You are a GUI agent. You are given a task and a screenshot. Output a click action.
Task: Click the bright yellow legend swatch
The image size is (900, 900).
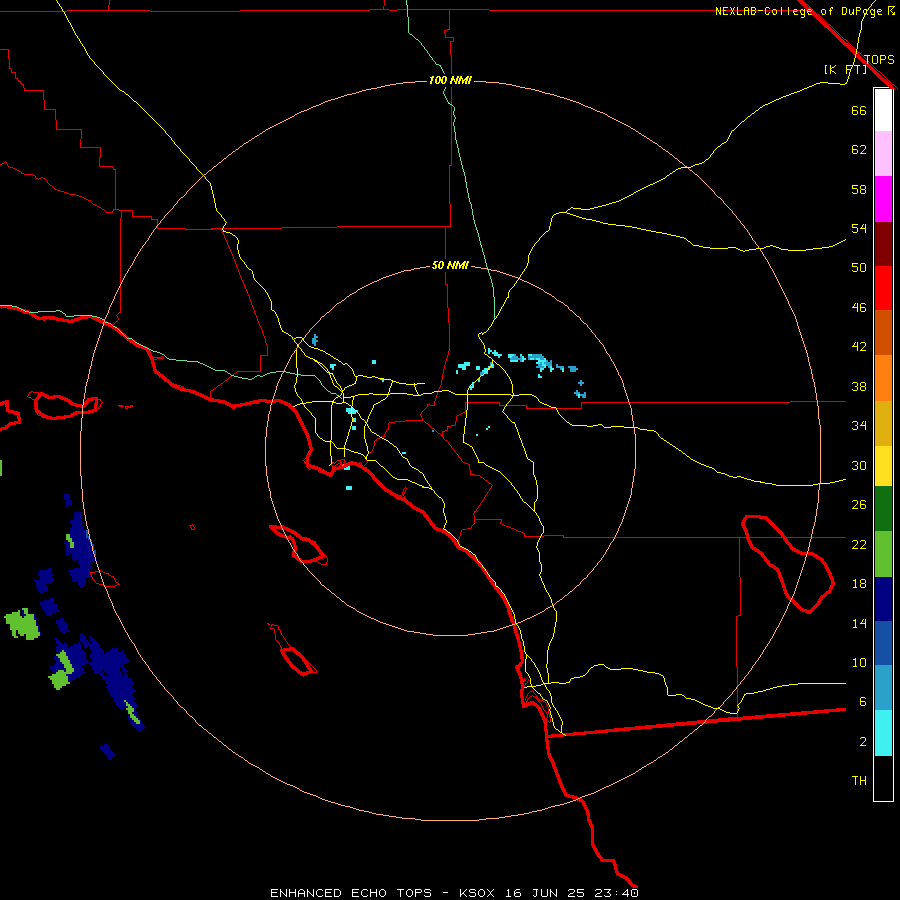click(x=883, y=466)
